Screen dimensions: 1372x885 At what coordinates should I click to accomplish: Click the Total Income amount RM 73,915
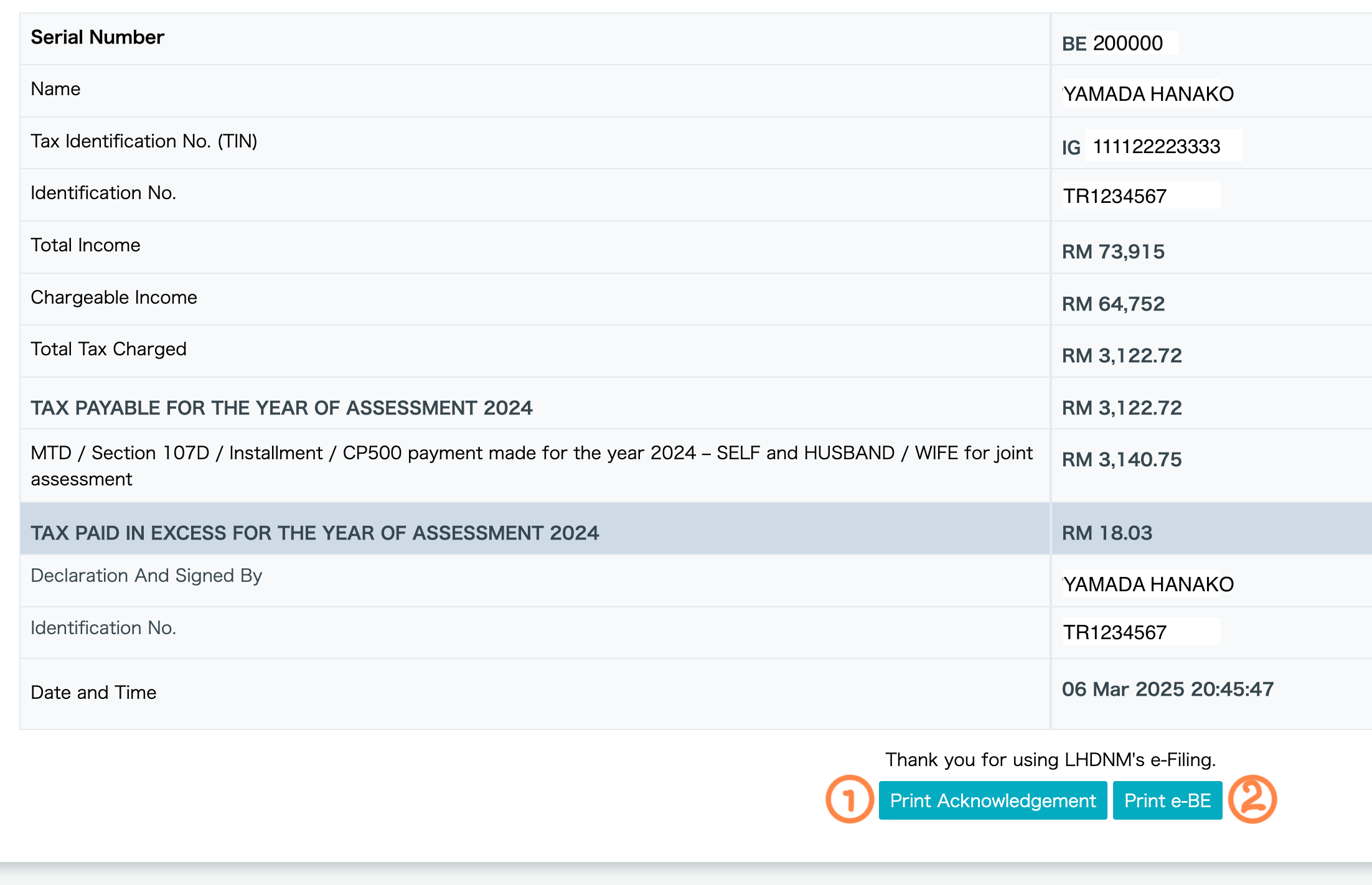pos(1113,251)
